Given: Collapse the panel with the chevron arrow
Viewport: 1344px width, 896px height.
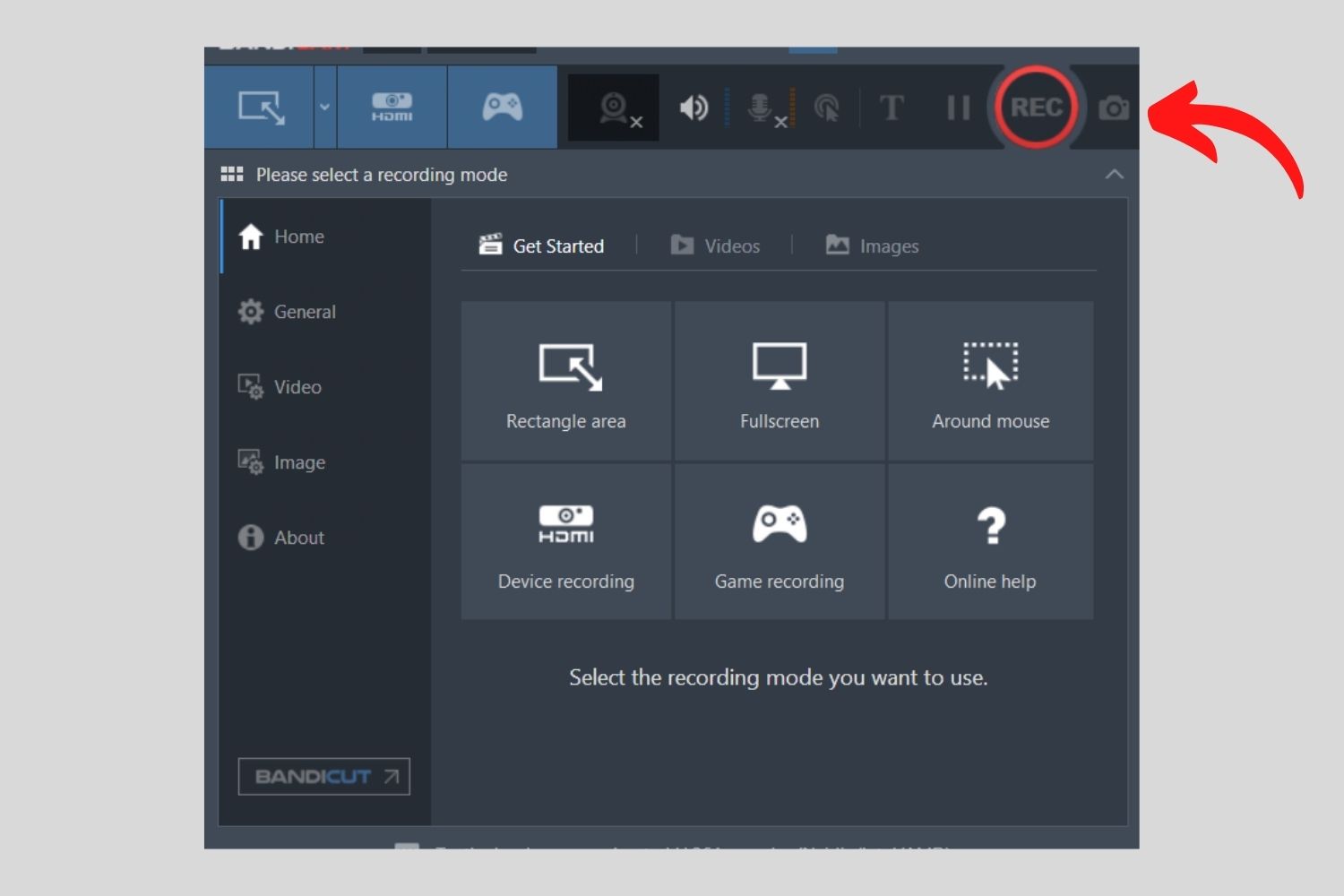Looking at the screenshot, I should tap(1115, 174).
